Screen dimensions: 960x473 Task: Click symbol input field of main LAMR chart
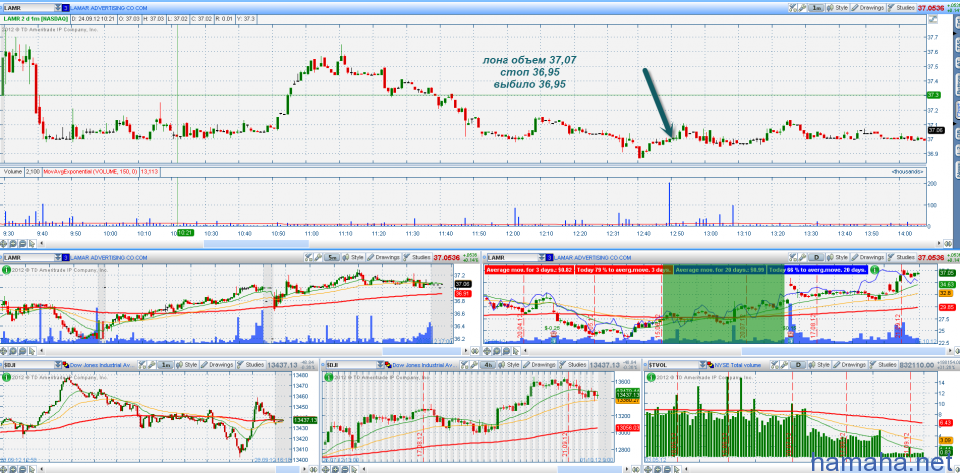28,8
